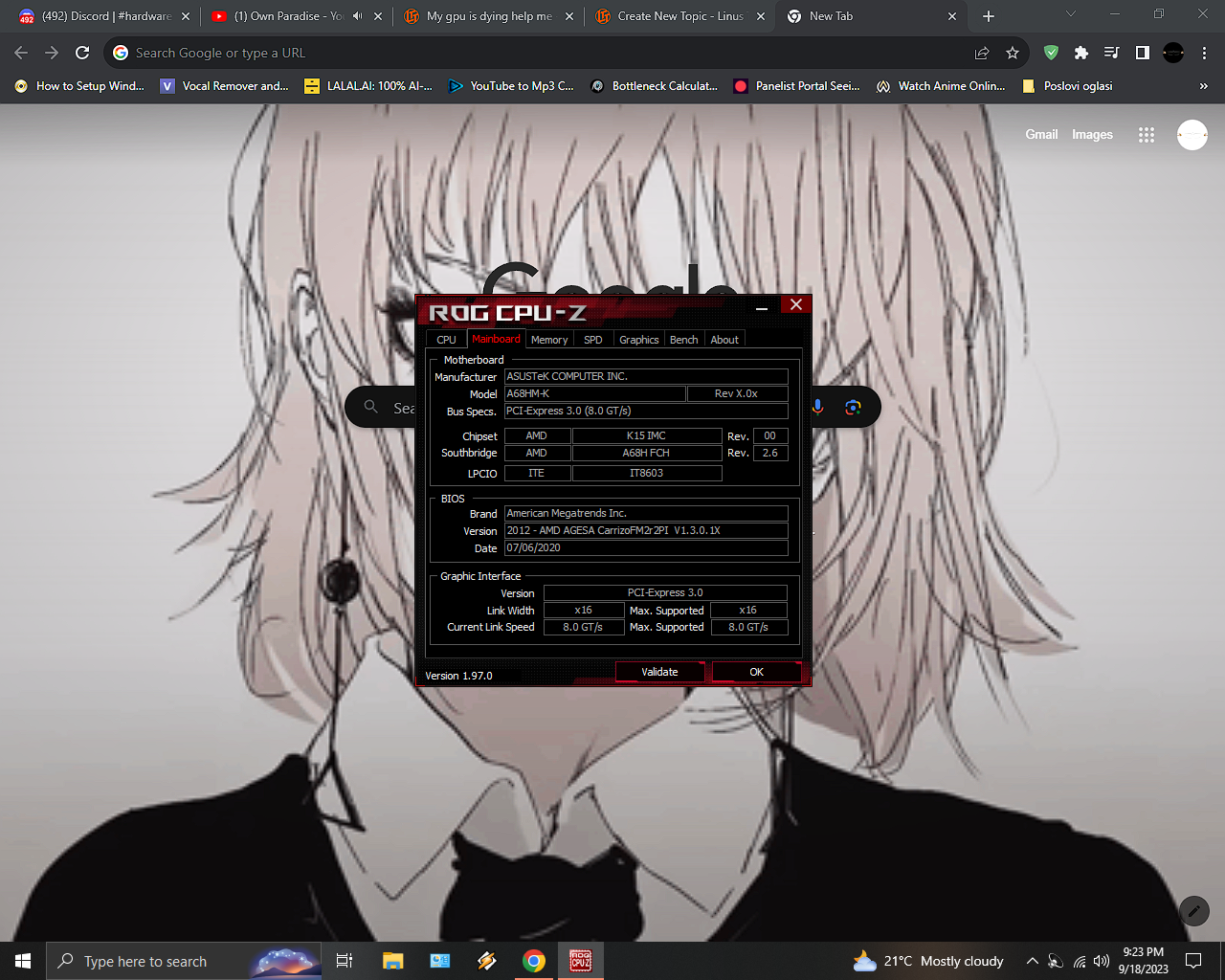
Task: Customize this page pencil button
Action: [1193, 911]
